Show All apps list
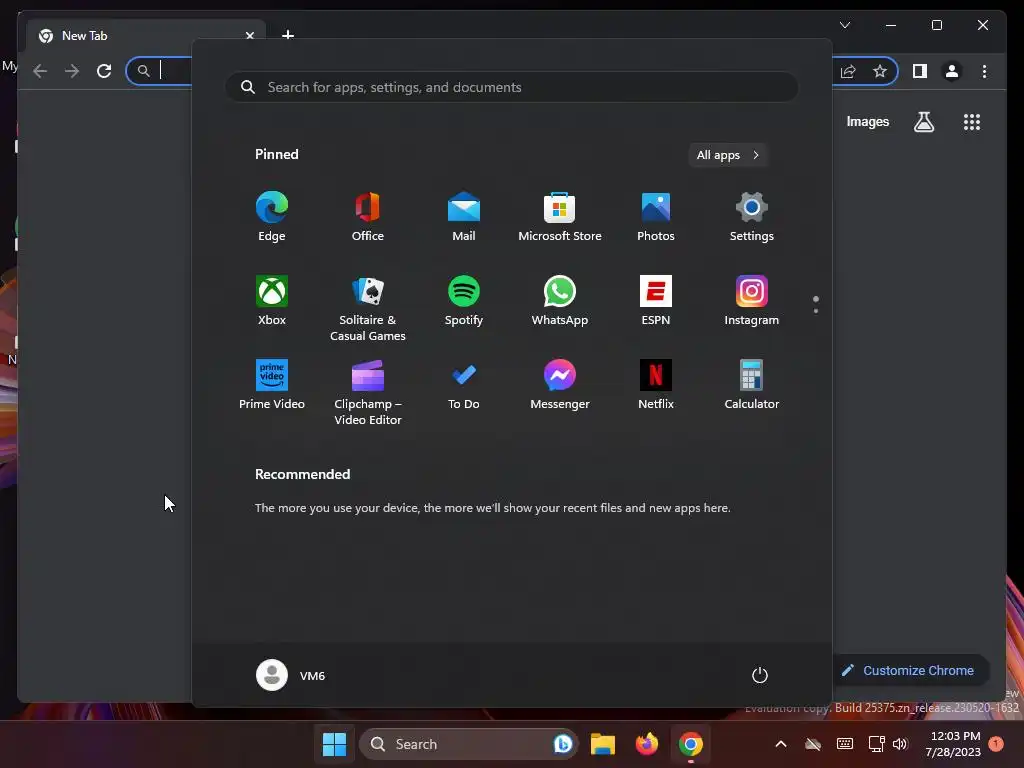 (728, 155)
